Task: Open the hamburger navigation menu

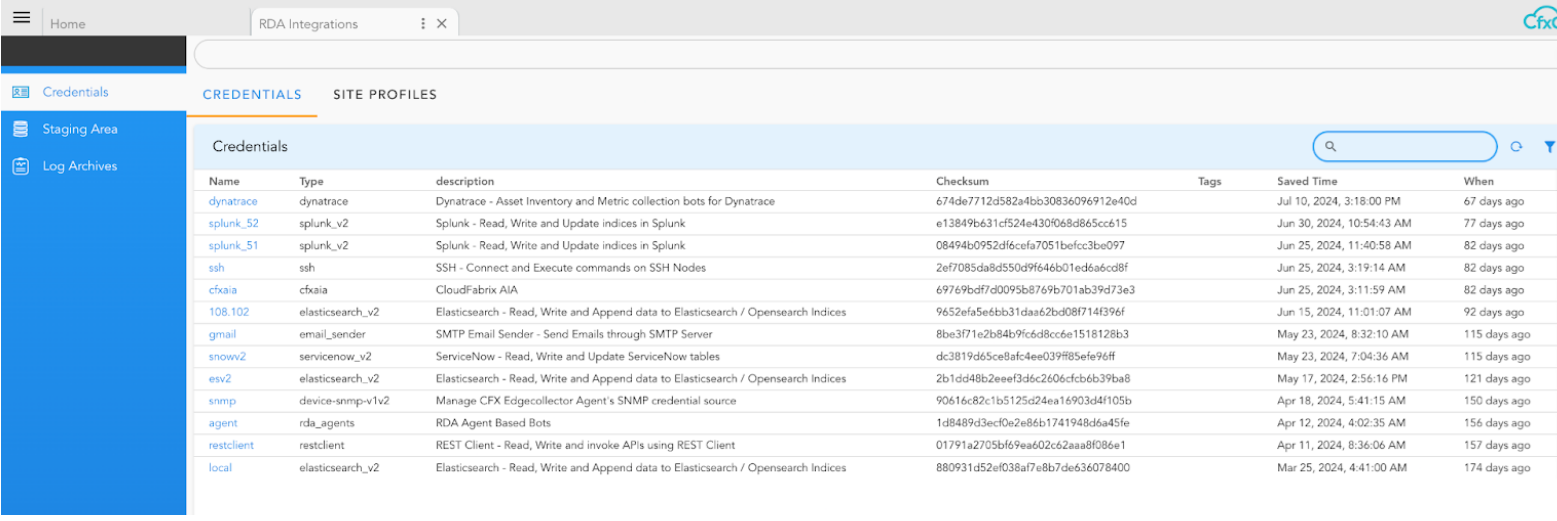Action: (x=21, y=19)
